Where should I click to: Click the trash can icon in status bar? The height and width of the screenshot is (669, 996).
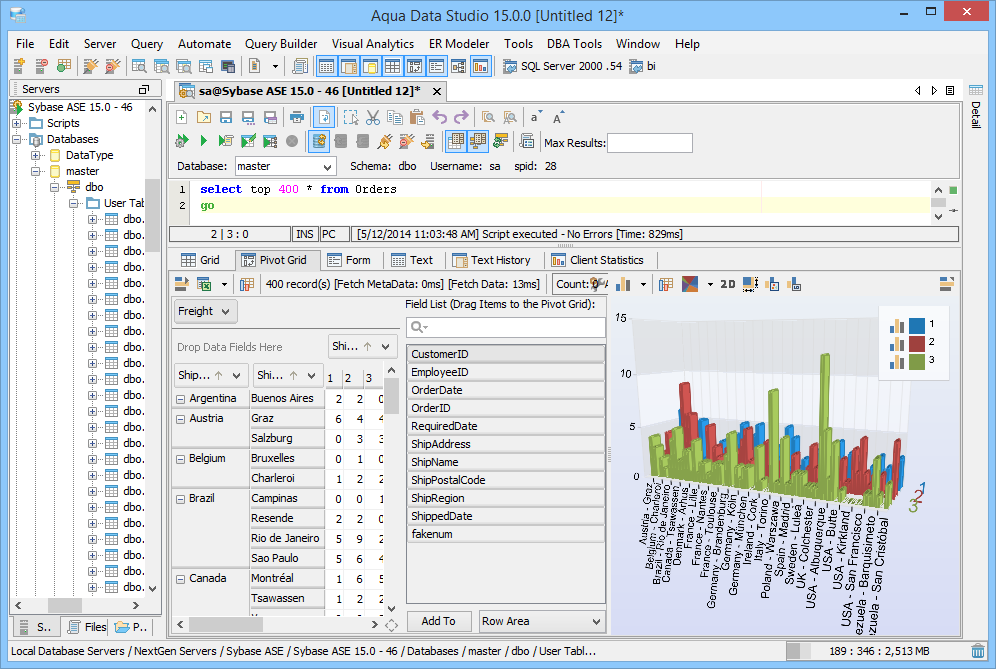pyautogui.click(x=978, y=651)
